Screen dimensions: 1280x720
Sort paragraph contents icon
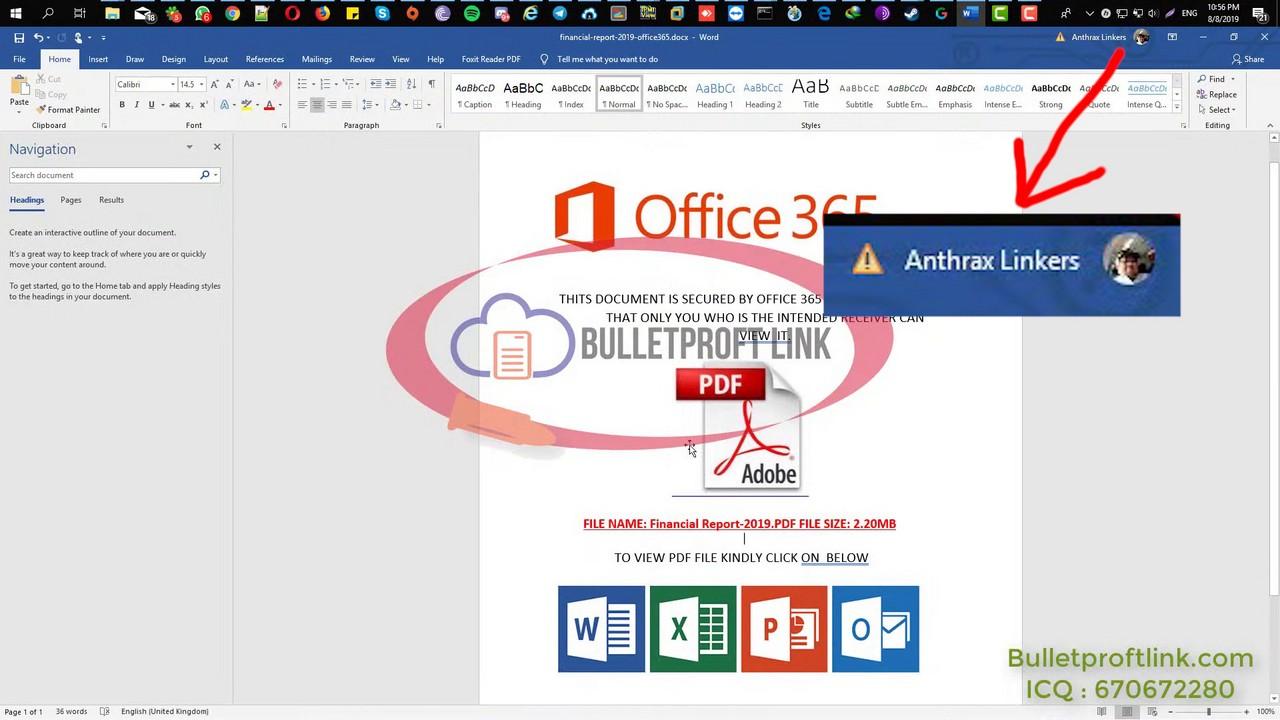[x=412, y=84]
